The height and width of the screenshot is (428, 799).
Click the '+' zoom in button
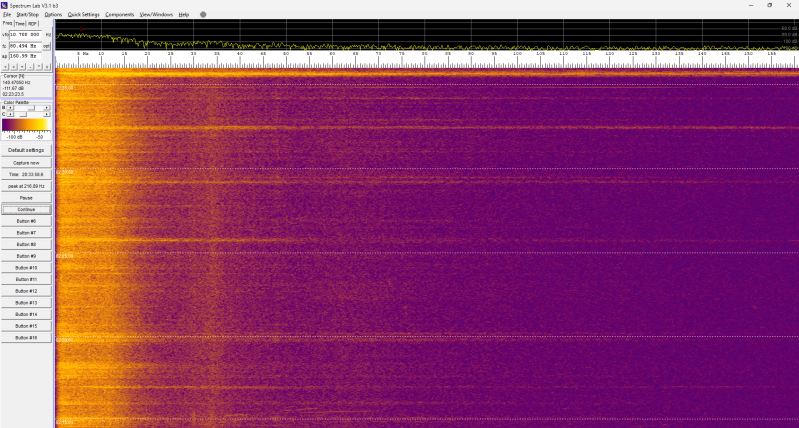tap(22, 67)
